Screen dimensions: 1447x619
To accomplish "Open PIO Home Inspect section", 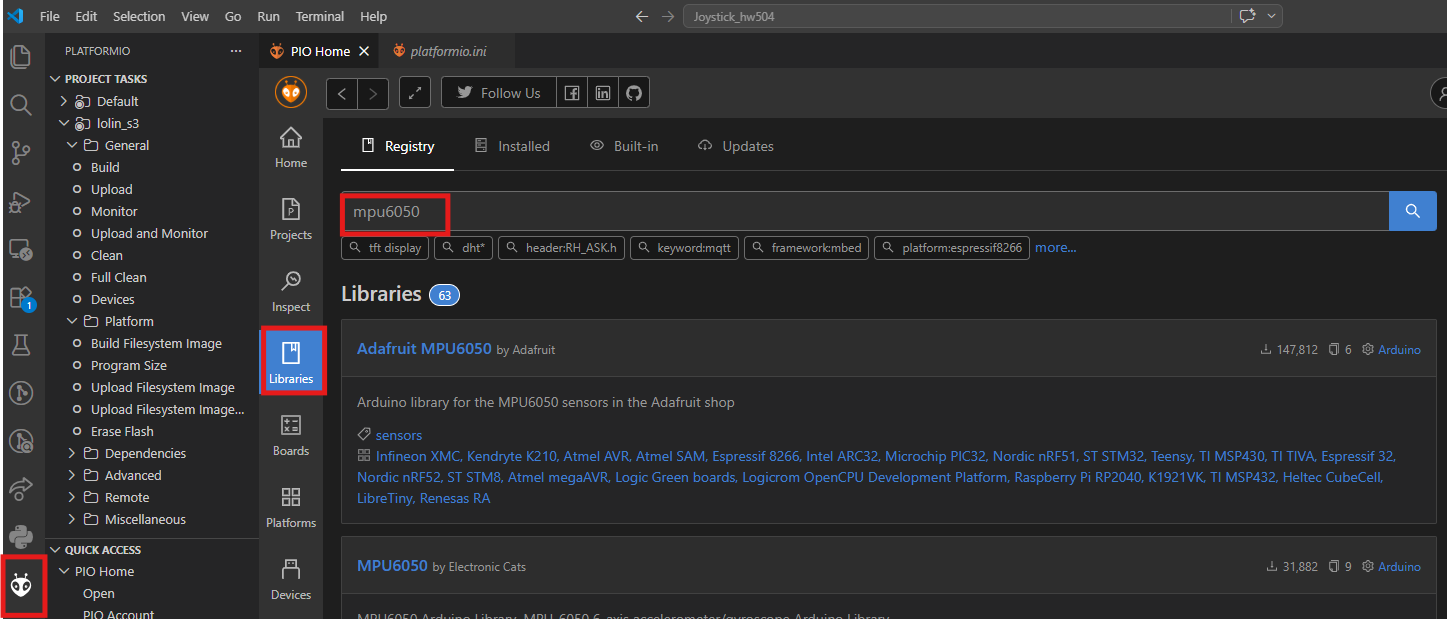I will (291, 291).
